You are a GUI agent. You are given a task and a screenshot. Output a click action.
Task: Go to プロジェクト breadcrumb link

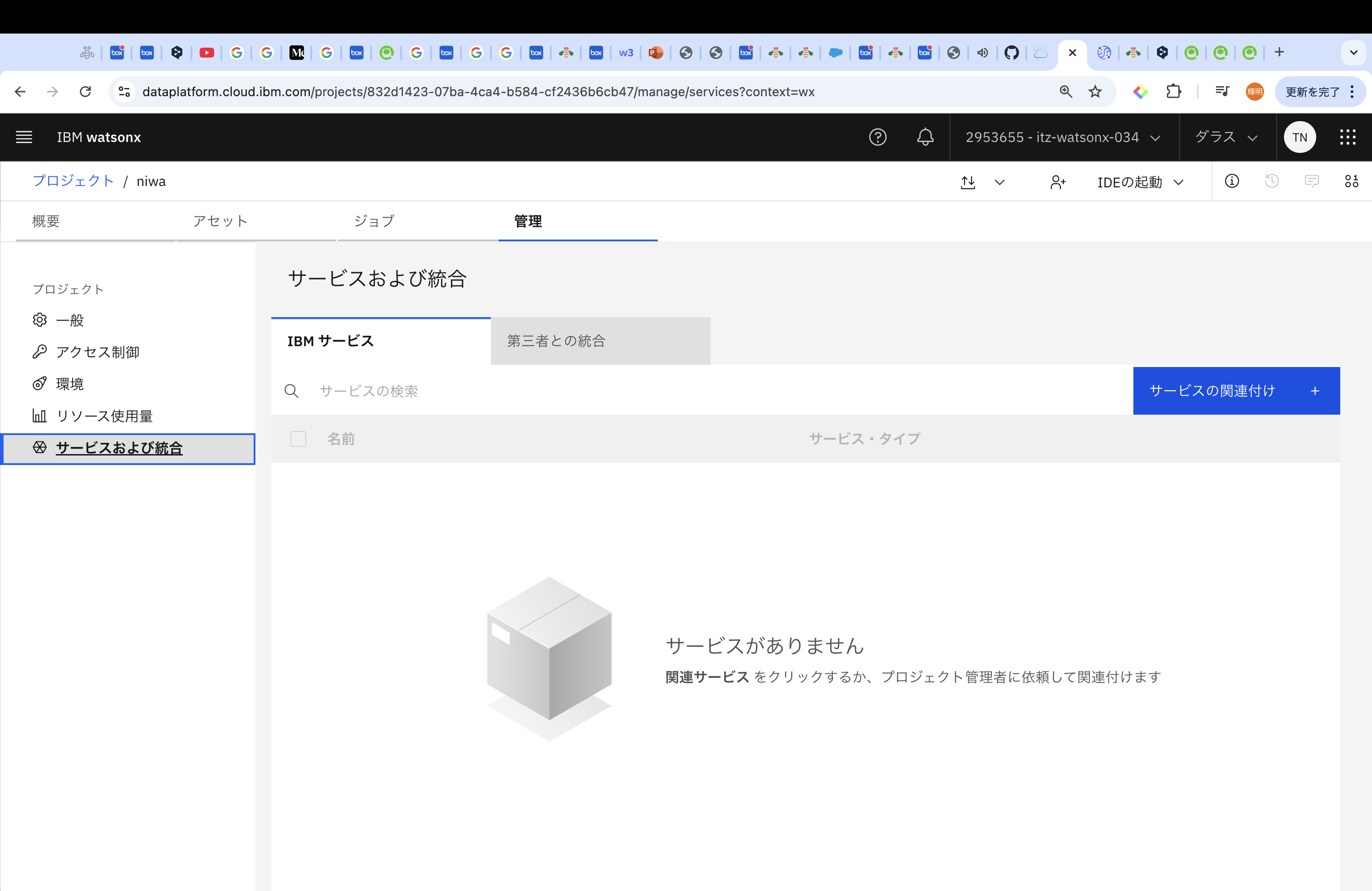[x=73, y=181]
